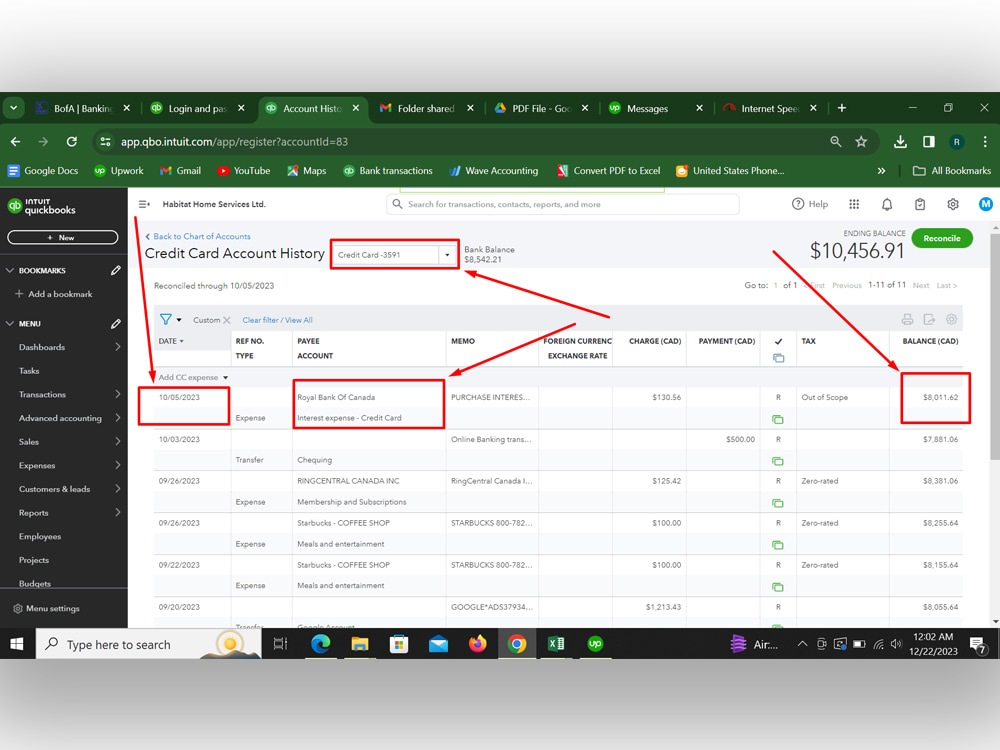
Task: Click Add a bookmark
Action: pos(54,294)
